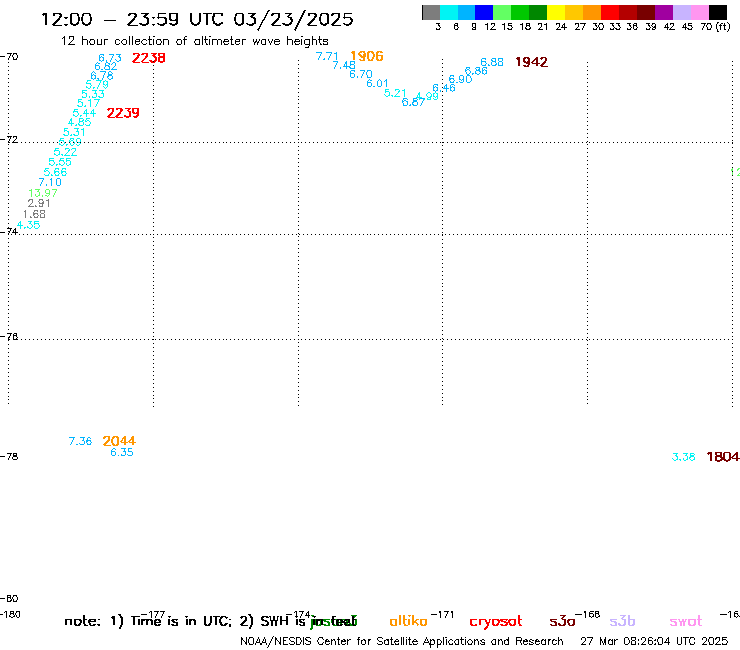The height and width of the screenshot is (650, 740).
Task: Select the 6.35 reading below 2044
Action: 122,452
